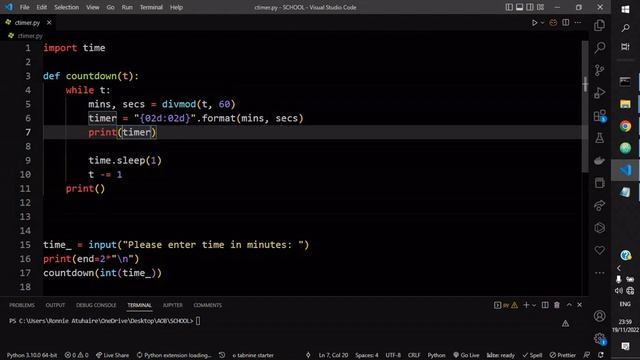Viewport: 640px width, 360px height.
Task: Open Google Chrome from taskbar
Action: coord(625,126)
